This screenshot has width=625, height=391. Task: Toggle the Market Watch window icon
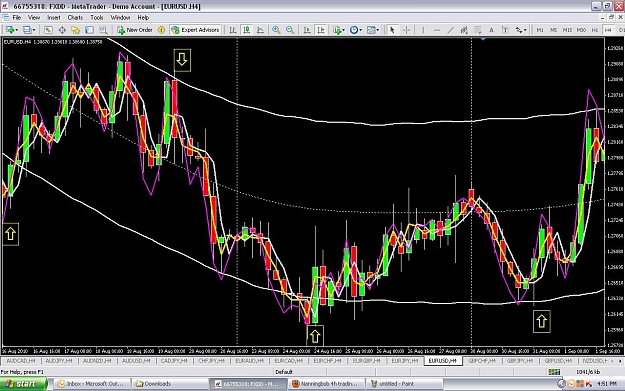coord(48,30)
